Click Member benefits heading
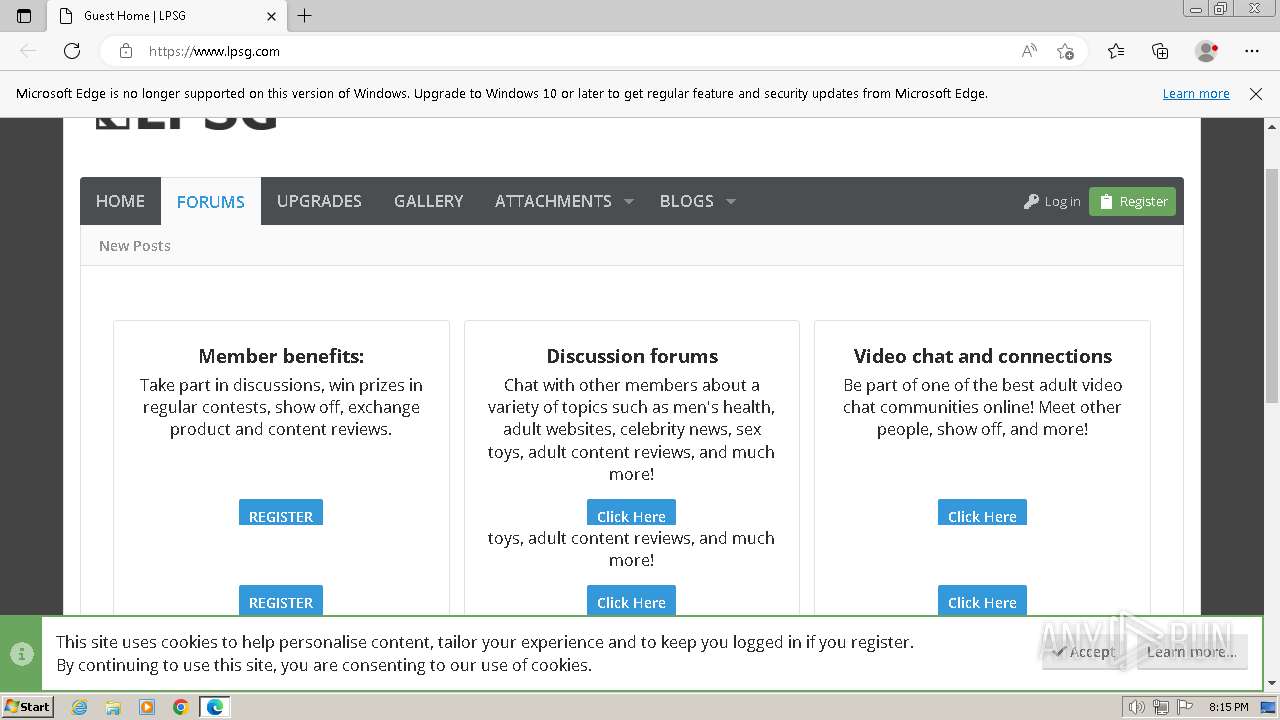The image size is (1280, 720). (x=281, y=356)
